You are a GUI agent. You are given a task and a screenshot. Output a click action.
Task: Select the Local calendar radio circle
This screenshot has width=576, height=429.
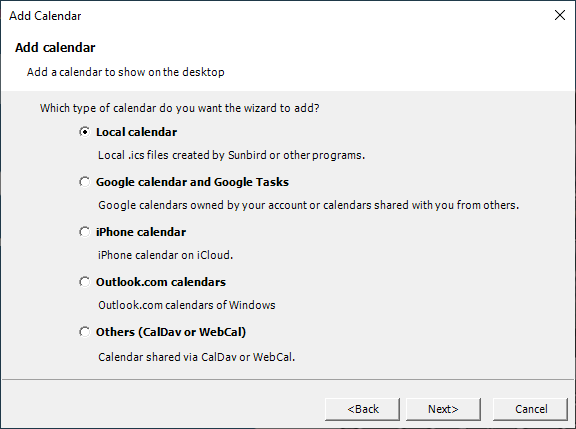[84, 132]
